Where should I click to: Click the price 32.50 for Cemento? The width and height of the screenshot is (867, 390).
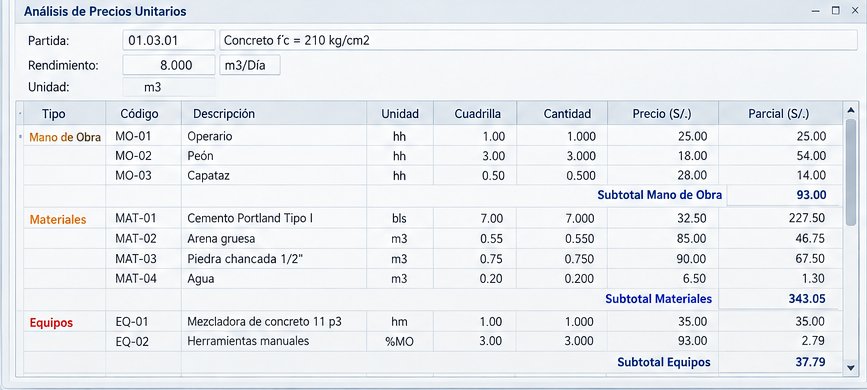point(692,219)
